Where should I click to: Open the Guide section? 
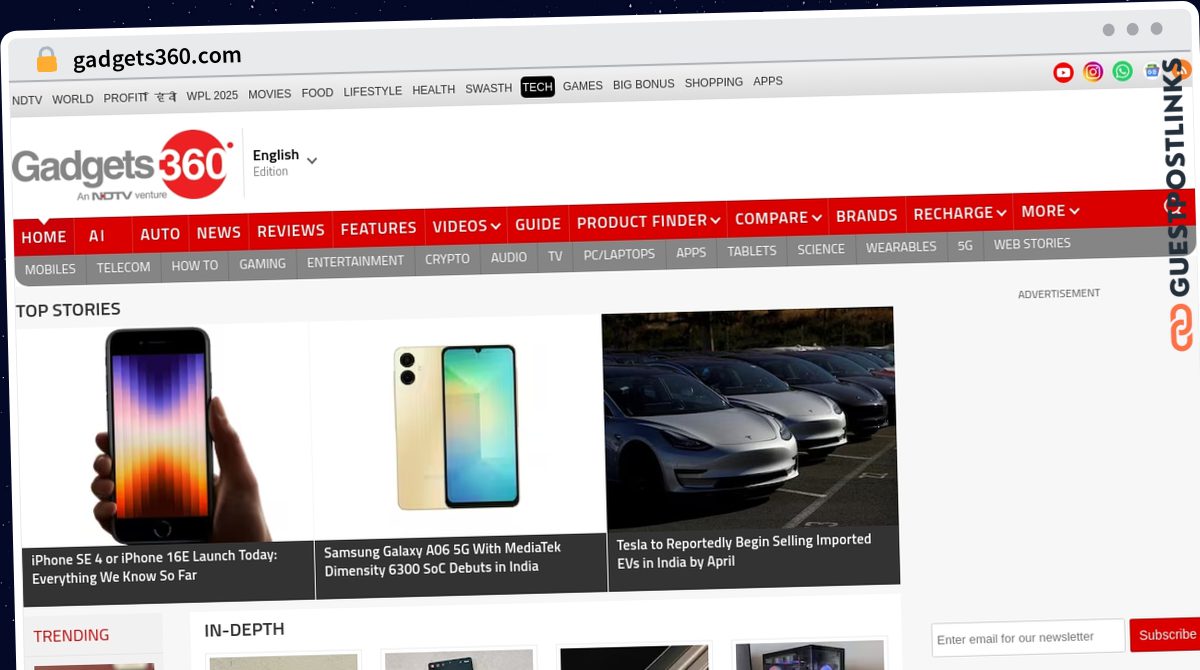[x=538, y=224]
